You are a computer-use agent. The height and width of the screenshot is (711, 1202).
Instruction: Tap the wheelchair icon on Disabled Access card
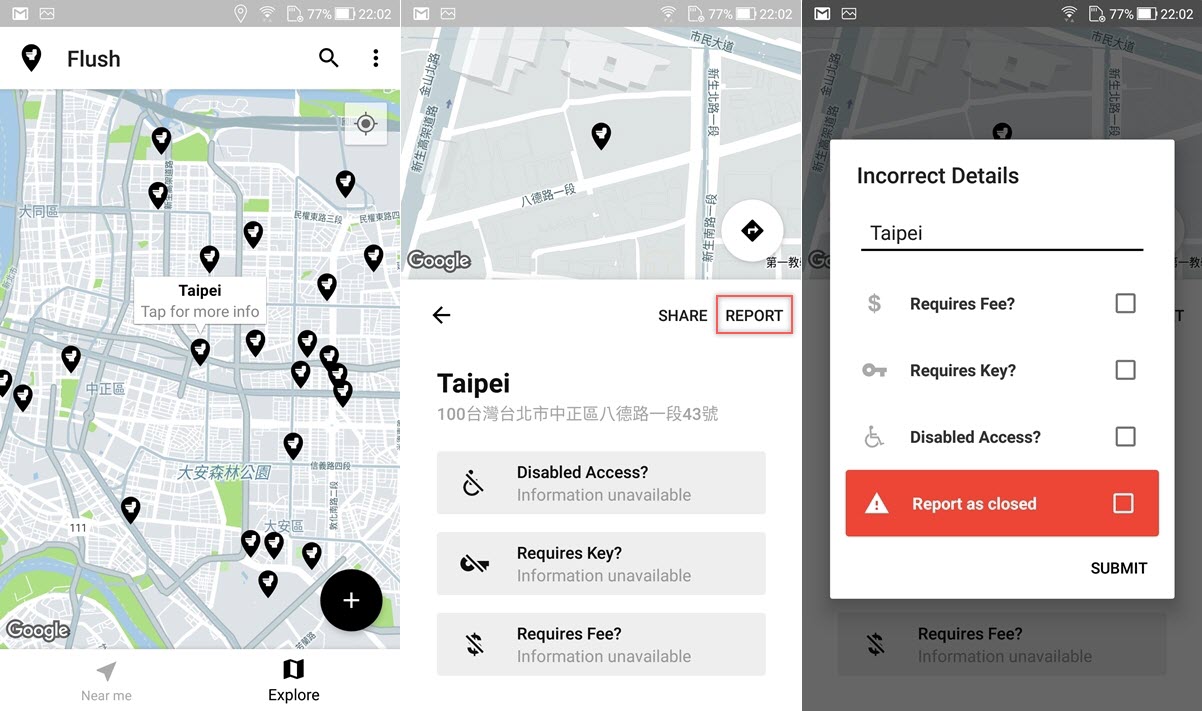pos(474,483)
